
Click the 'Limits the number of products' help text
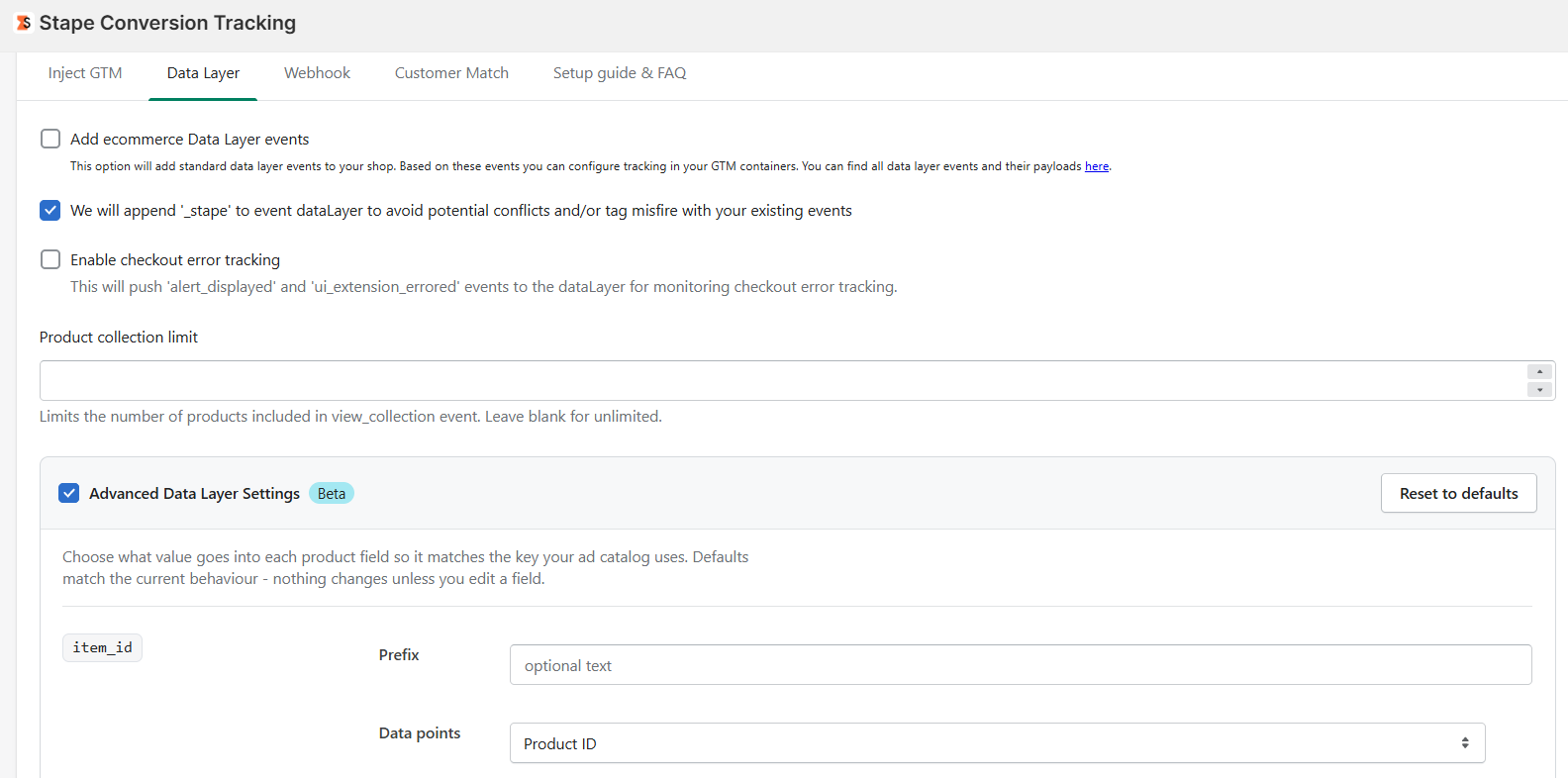[350, 417]
